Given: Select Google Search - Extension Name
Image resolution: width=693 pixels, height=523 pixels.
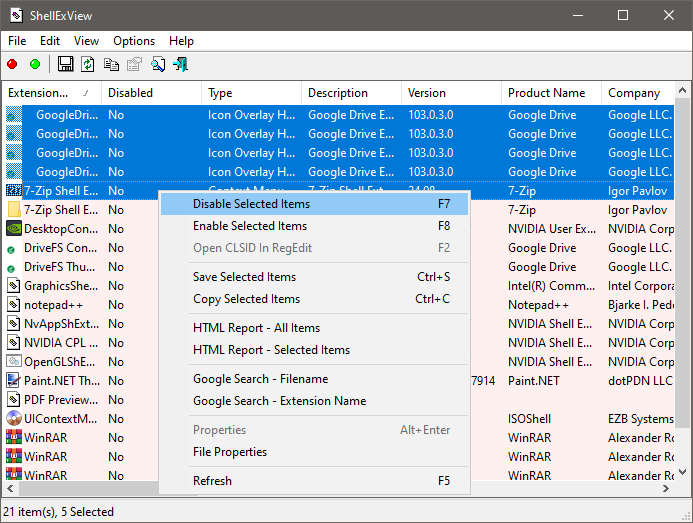Looking at the screenshot, I should (x=314, y=401).
